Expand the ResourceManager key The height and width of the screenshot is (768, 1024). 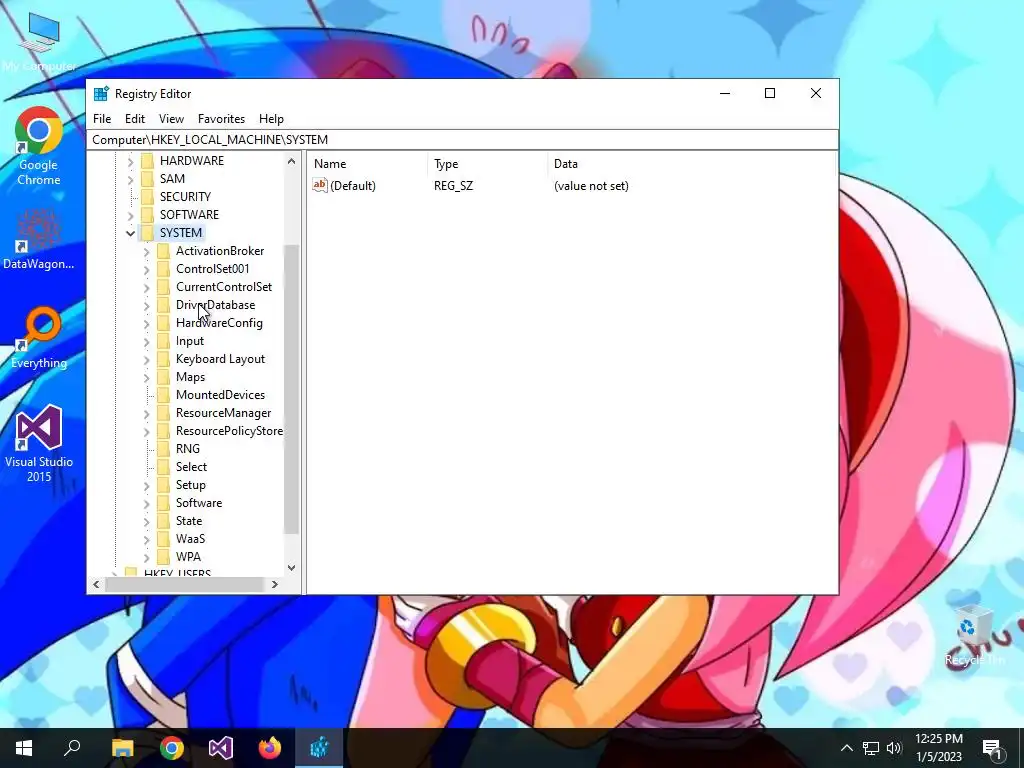(146, 413)
